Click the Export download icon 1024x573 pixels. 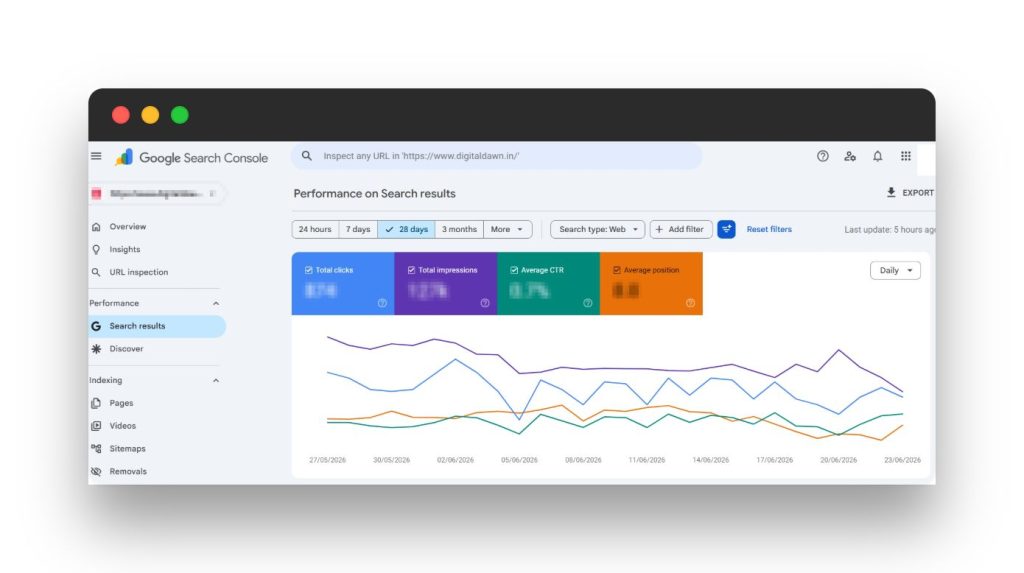click(891, 192)
